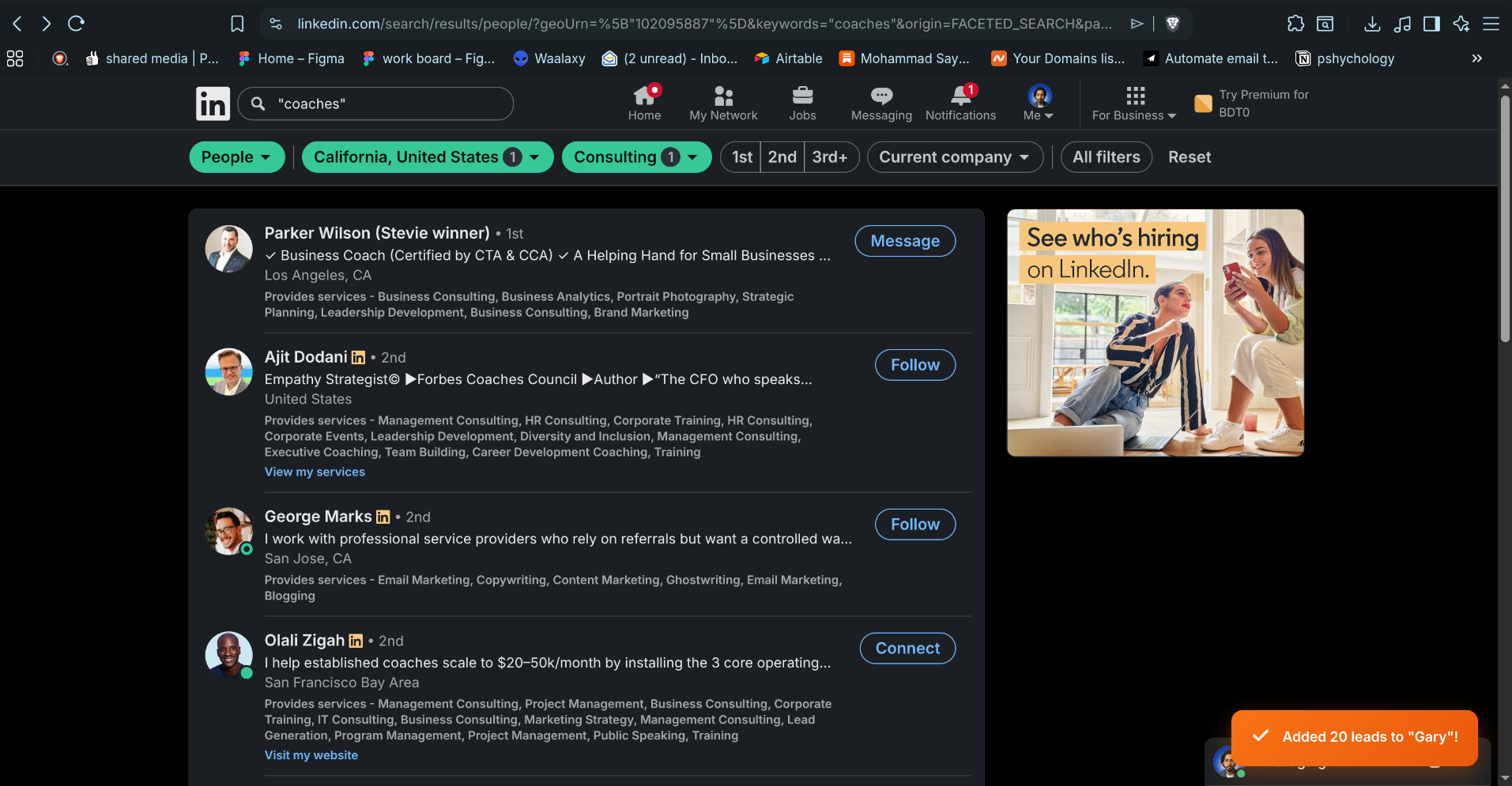Follow George Marks
The image size is (1512, 786).
pyautogui.click(x=915, y=525)
